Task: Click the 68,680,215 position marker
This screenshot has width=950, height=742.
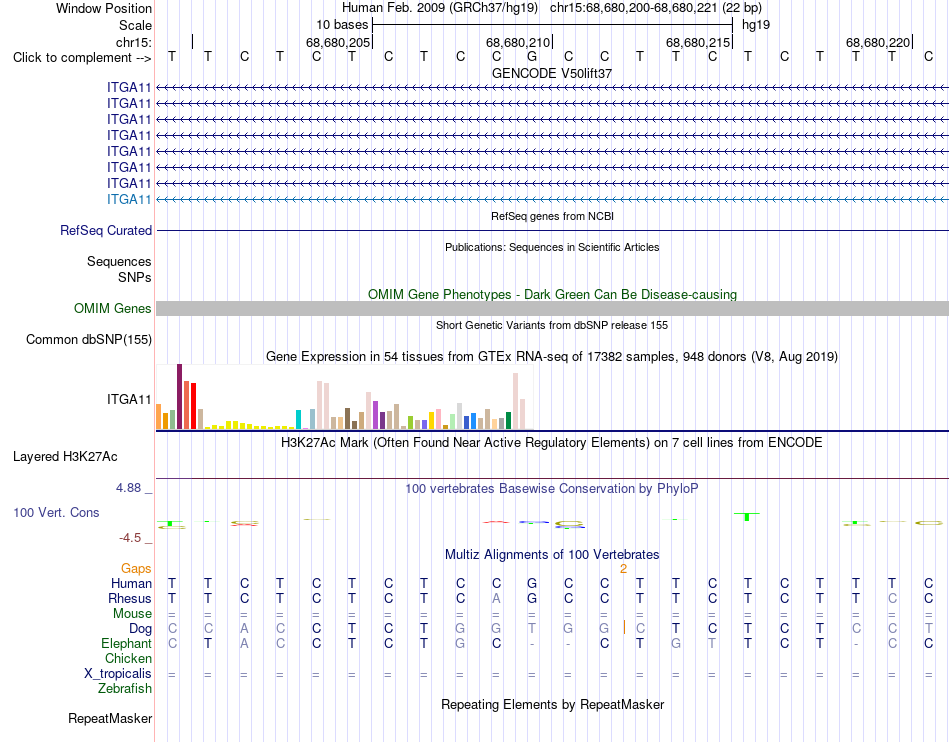Action: pos(698,42)
